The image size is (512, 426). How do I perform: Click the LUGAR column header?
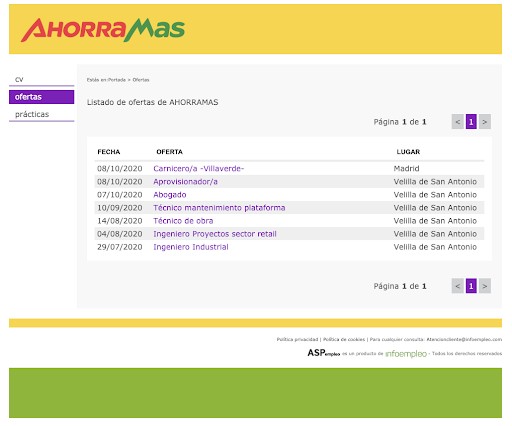point(408,152)
